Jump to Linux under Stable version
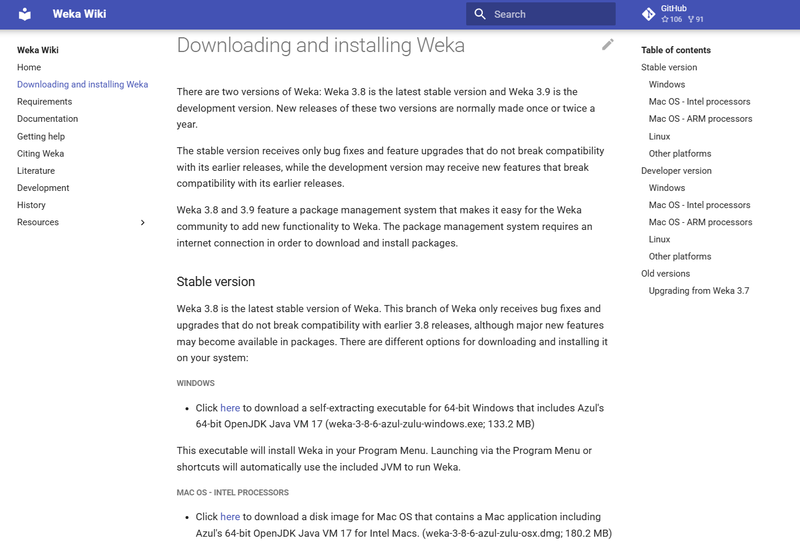 (659, 137)
